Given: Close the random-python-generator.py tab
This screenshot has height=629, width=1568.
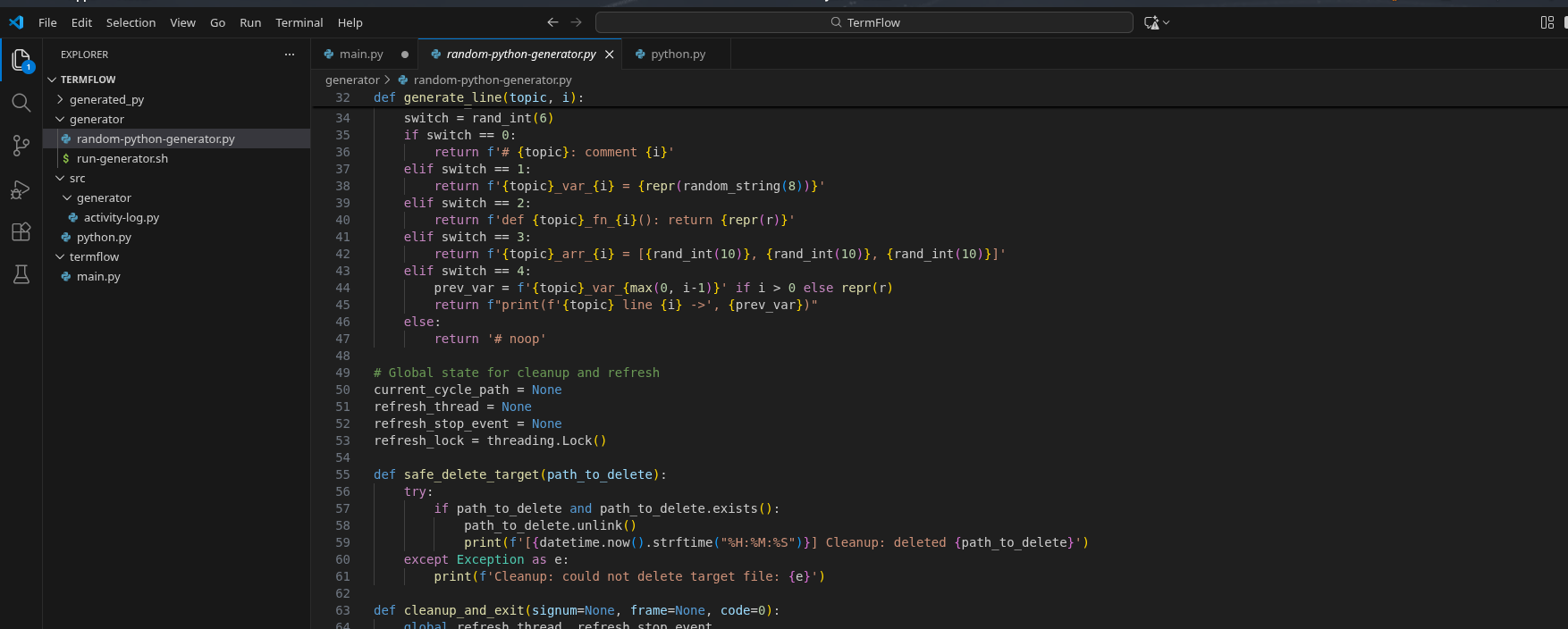Looking at the screenshot, I should click(610, 55).
